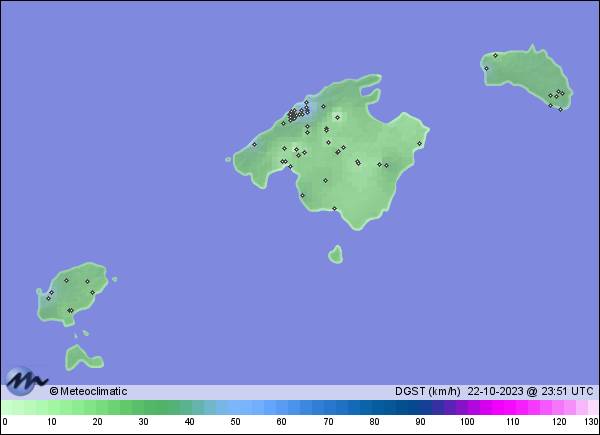Click the 10 value on the scale
This screenshot has width=600, height=435.
click(x=52, y=422)
